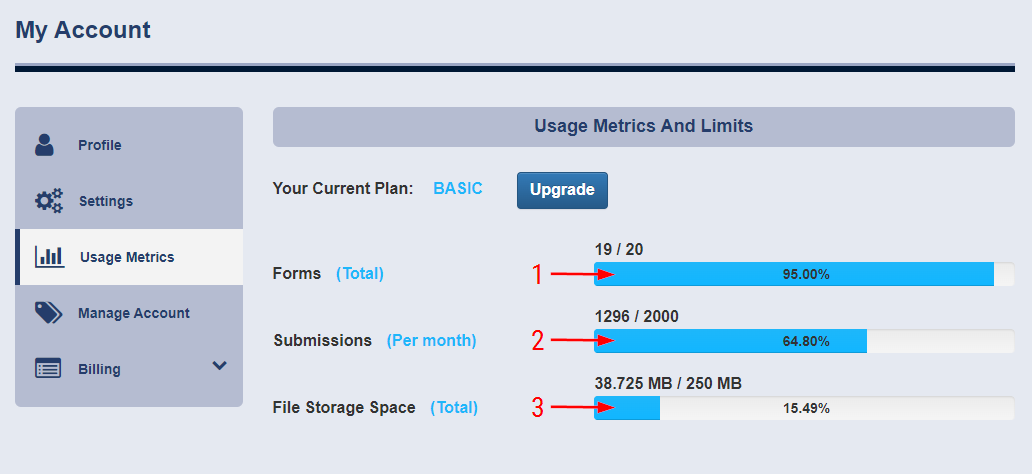Click the Usage Metrics bar chart icon
Image resolution: width=1032 pixels, height=474 pixels.
pos(49,257)
